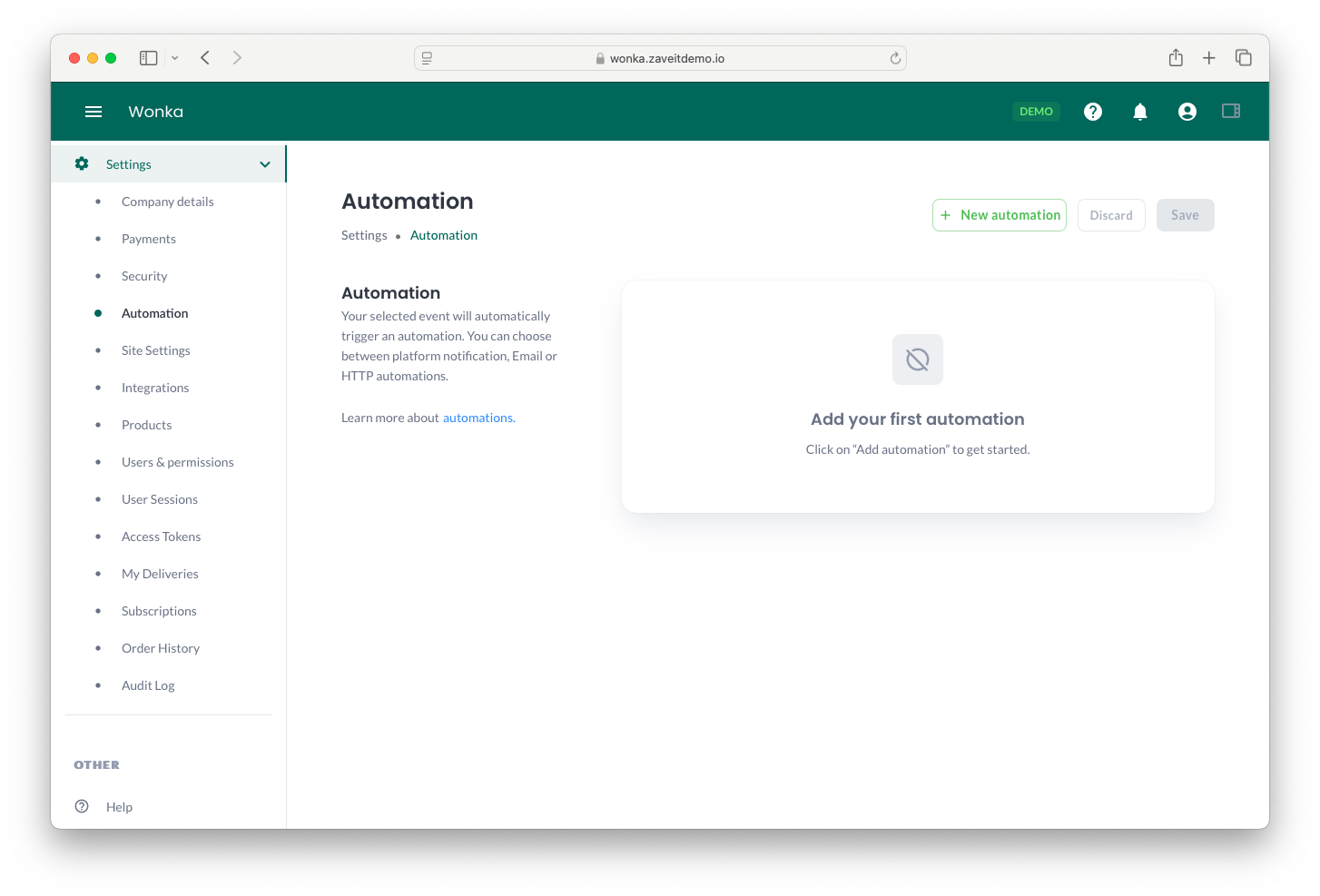Image resolution: width=1320 pixels, height=896 pixels.
Task: Click the Discard button
Action: pyautogui.click(x=1111, y=215)
